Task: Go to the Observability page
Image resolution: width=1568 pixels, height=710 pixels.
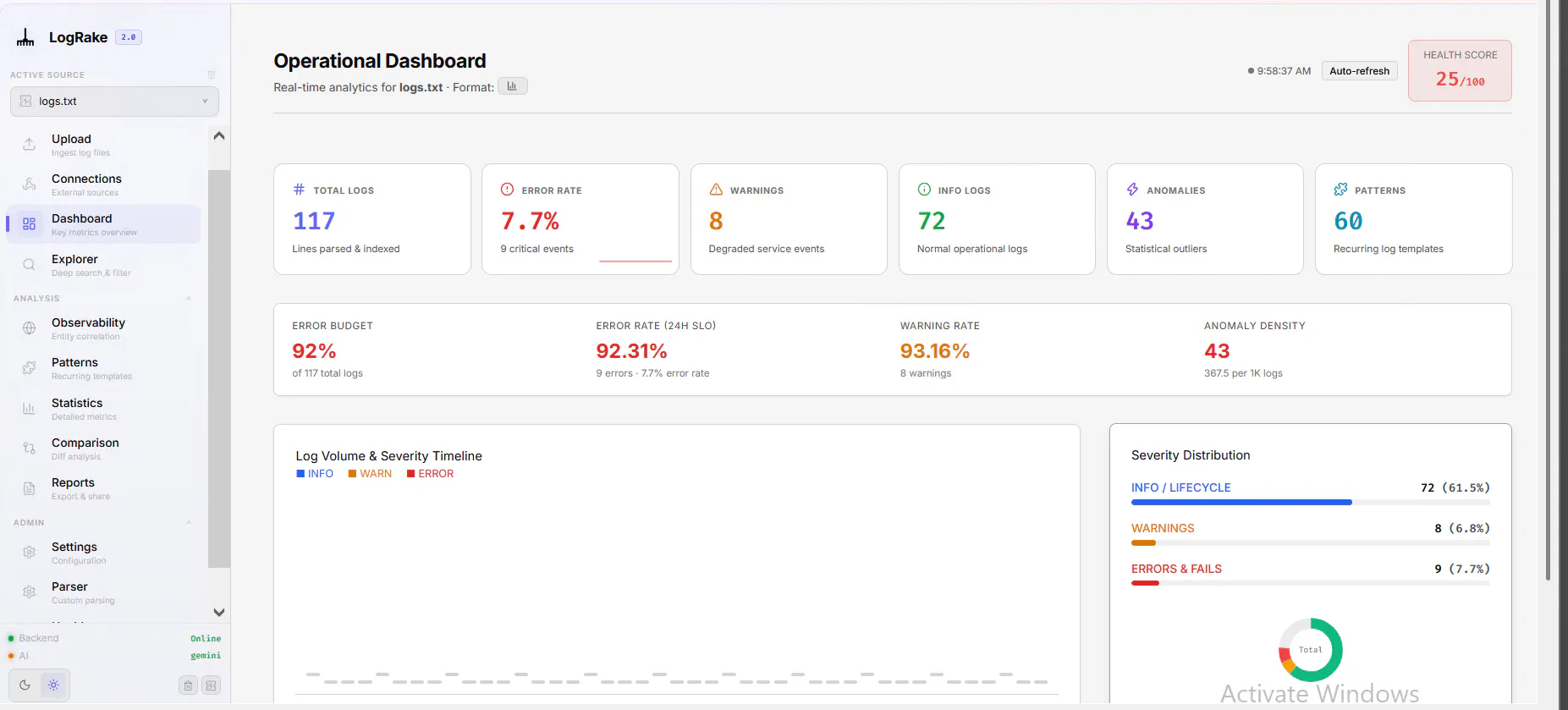Action: click(x=104, y=328)
